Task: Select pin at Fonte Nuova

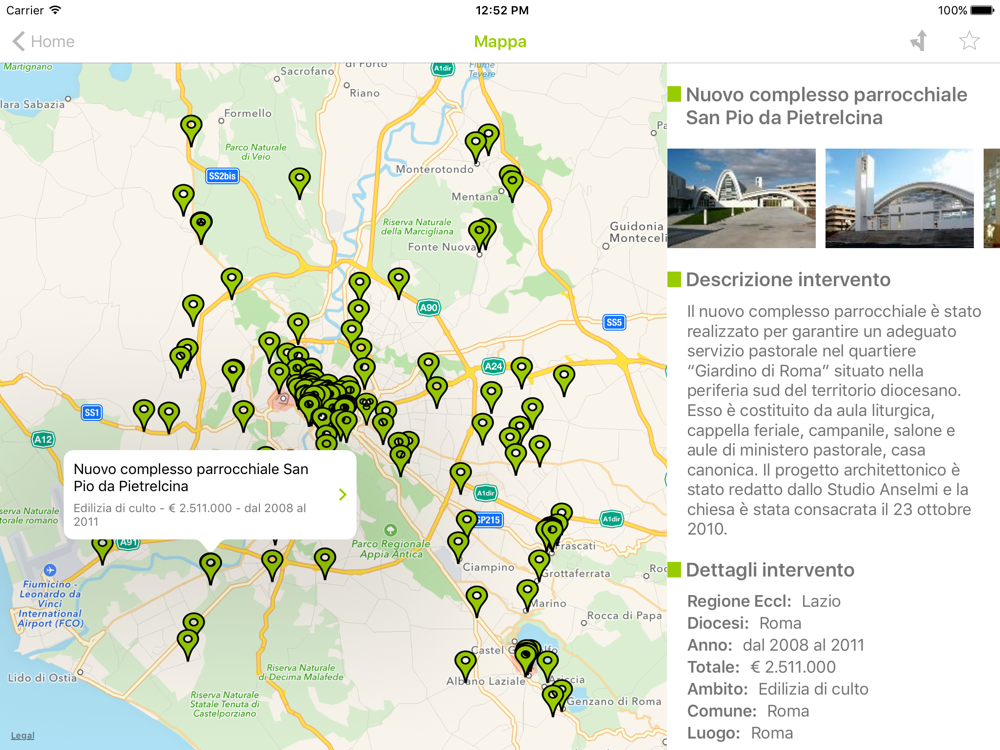Action: pyautogui.click(x=478, y=236)
